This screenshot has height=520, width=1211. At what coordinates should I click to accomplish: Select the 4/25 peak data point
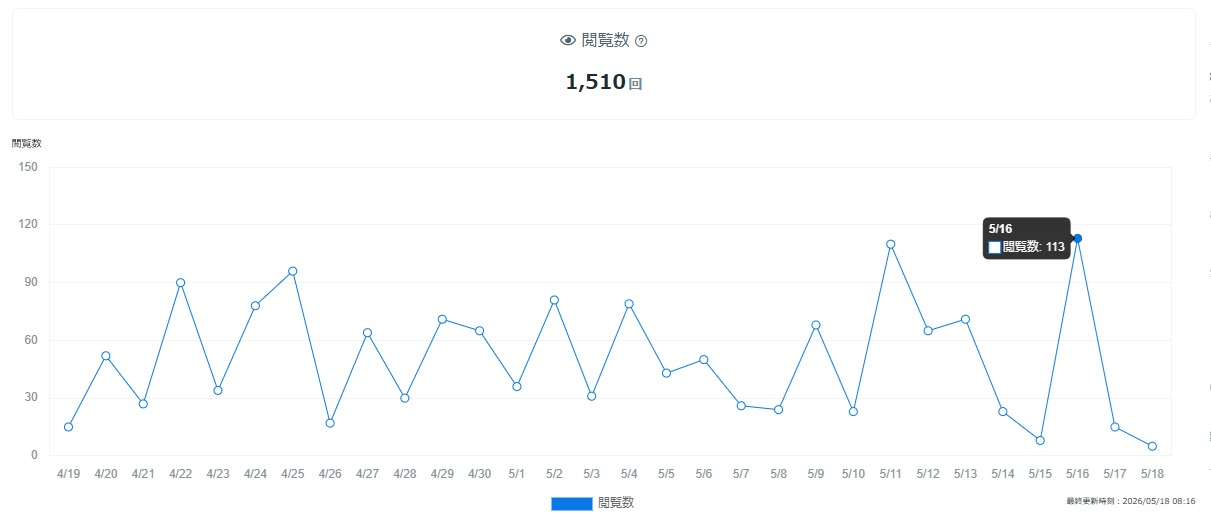tap(292, 271)
